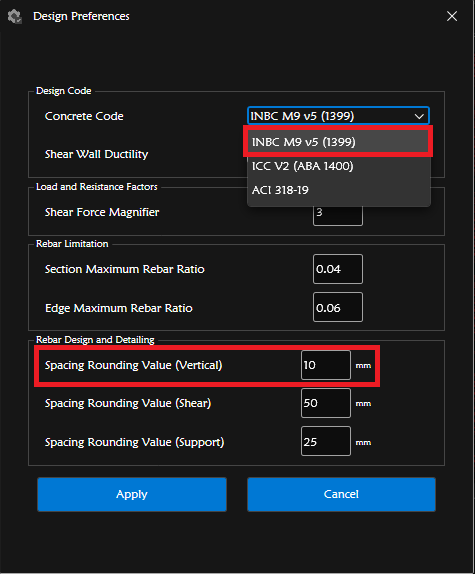Click the Concrete Code label
The width and height of the screenshot is (475, 574).
click(x=84, y=116)
